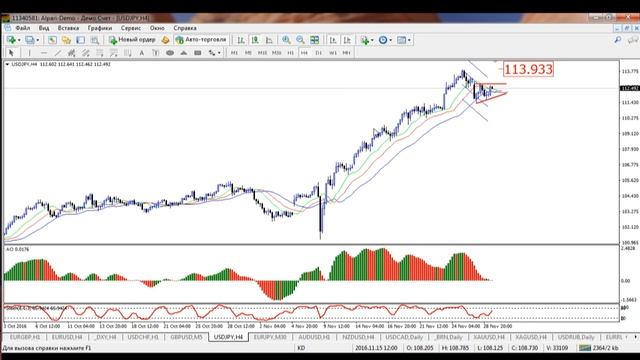
Task: Switch to the XAUUSD,H4 chart tab
Action: point(489,337)
